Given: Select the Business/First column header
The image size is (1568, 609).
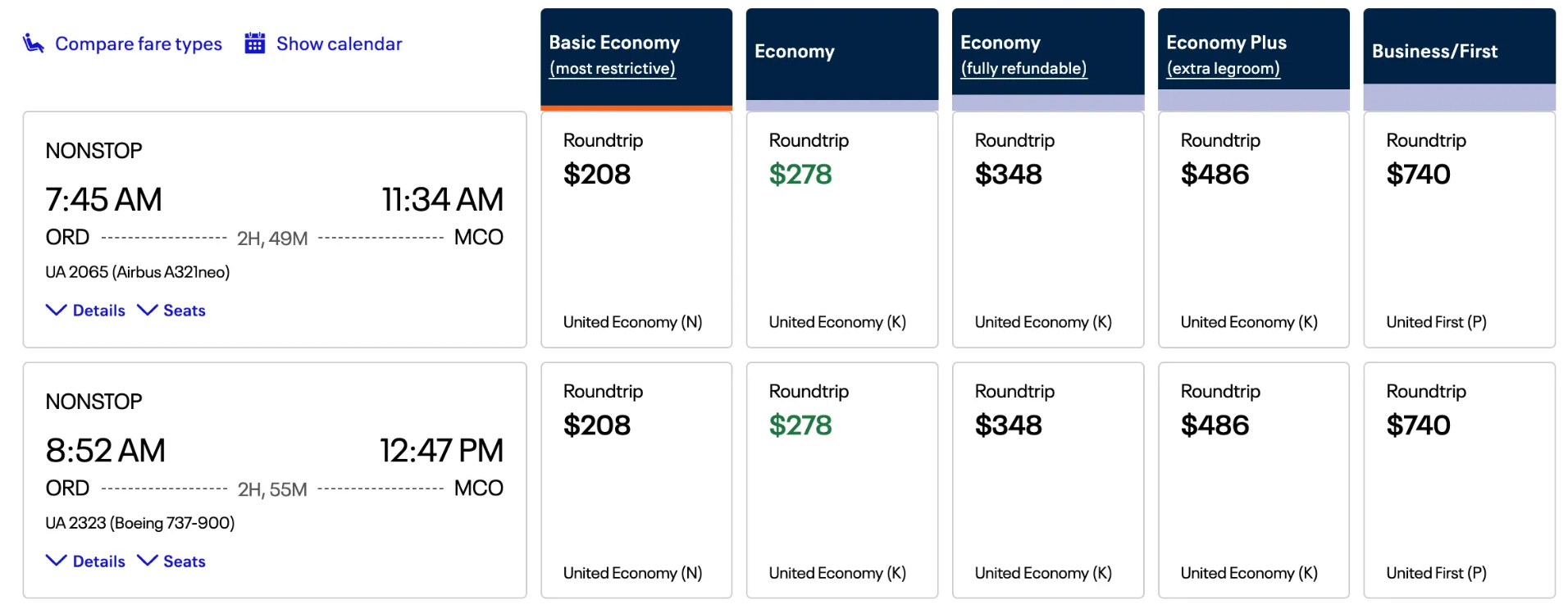Looking at the screenshot, I should (x=1460, y=59).
